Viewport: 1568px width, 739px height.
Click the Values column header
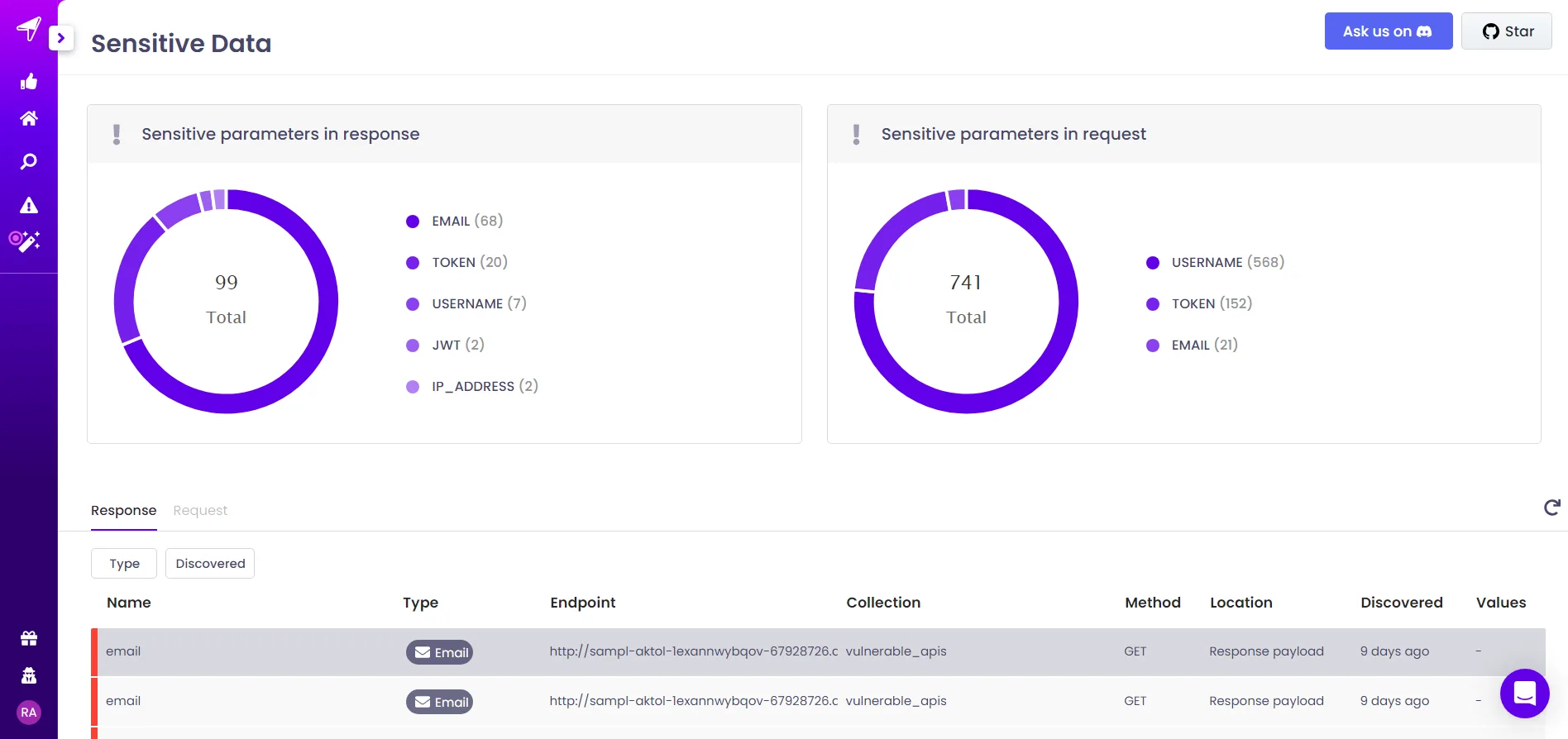pyautogui.click(x=1501, y=603)
